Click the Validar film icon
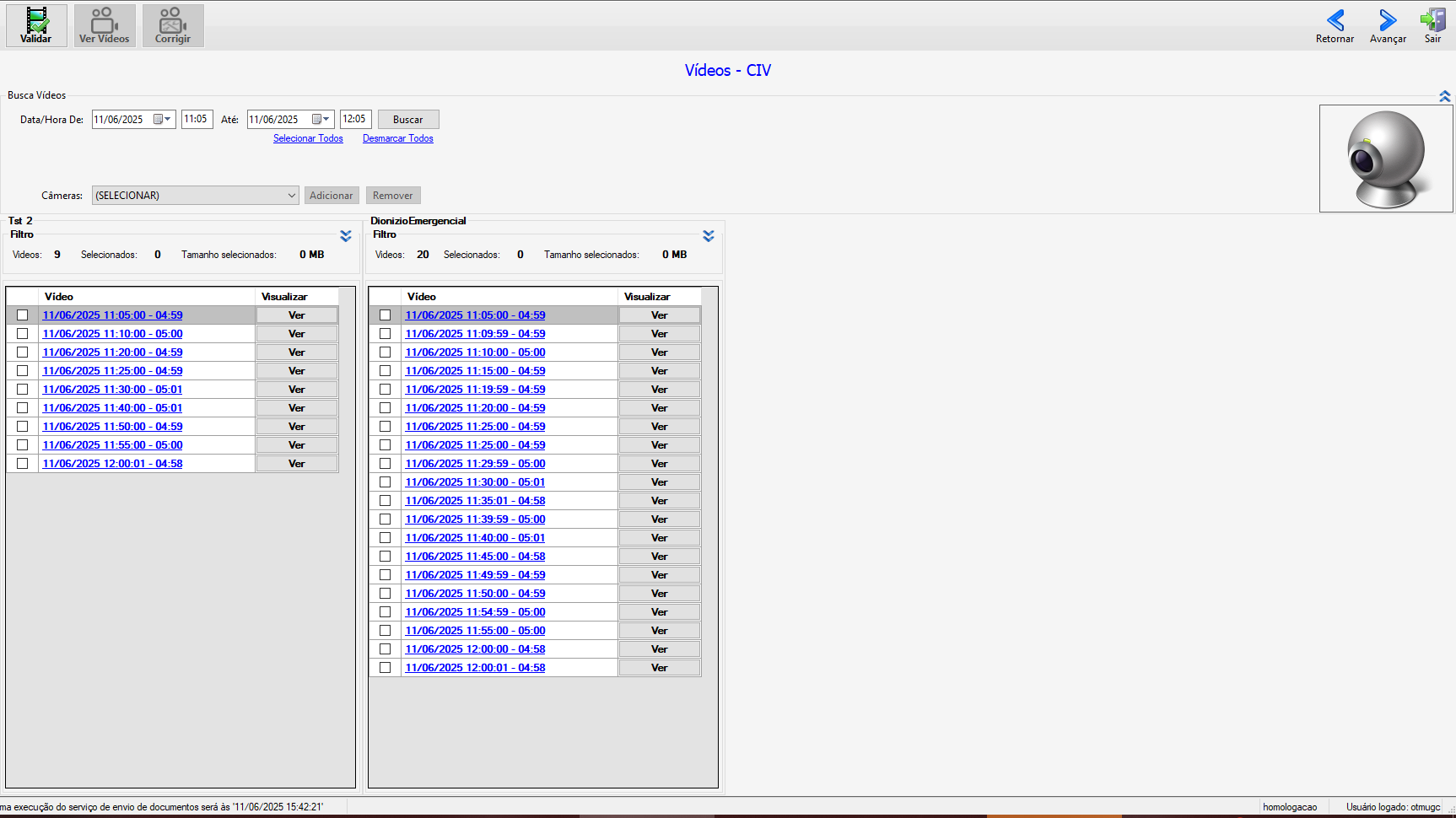1456x818 pixels. tap(36, 20)
